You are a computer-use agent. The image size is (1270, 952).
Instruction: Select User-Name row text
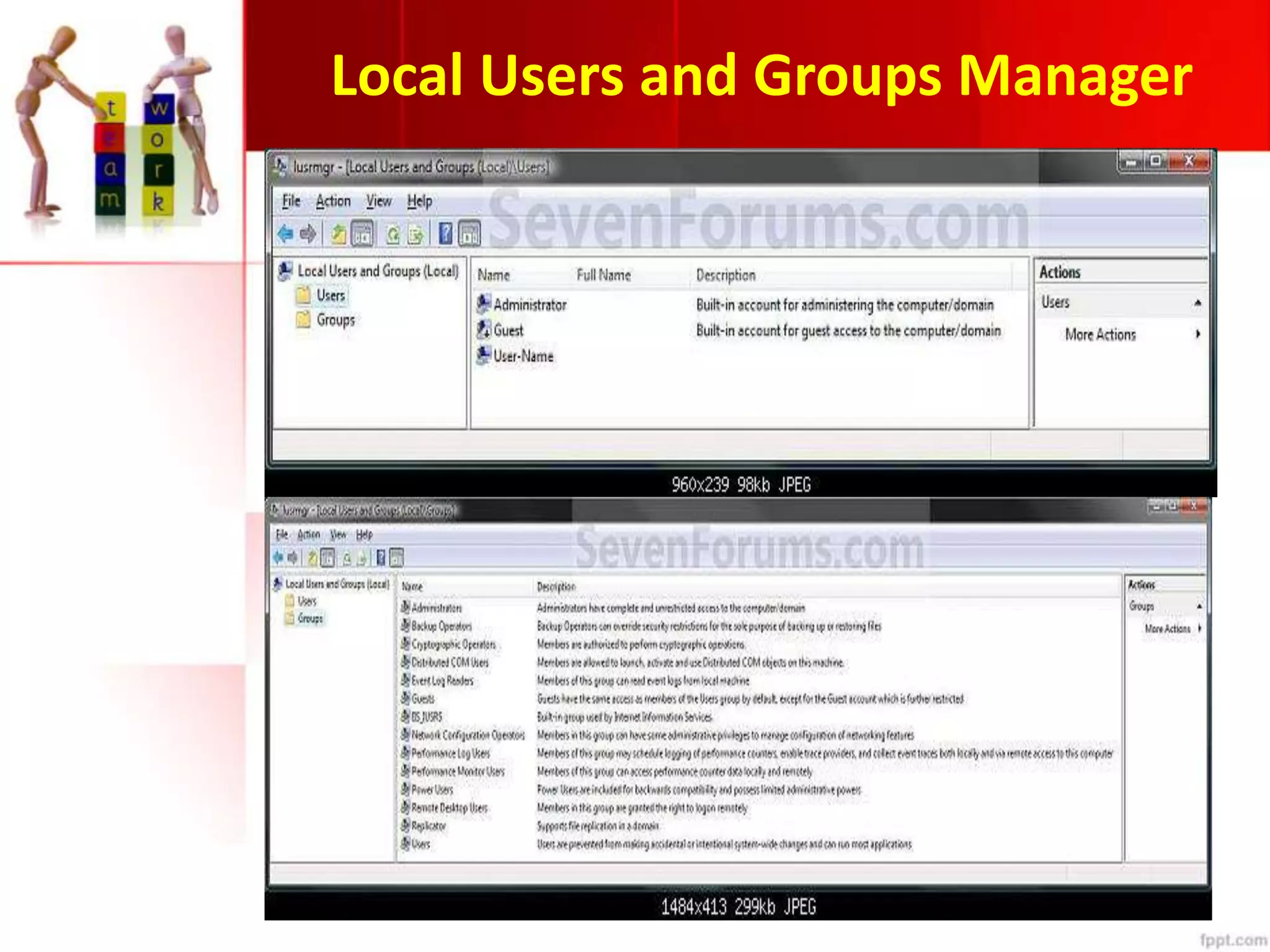(523, 356)
